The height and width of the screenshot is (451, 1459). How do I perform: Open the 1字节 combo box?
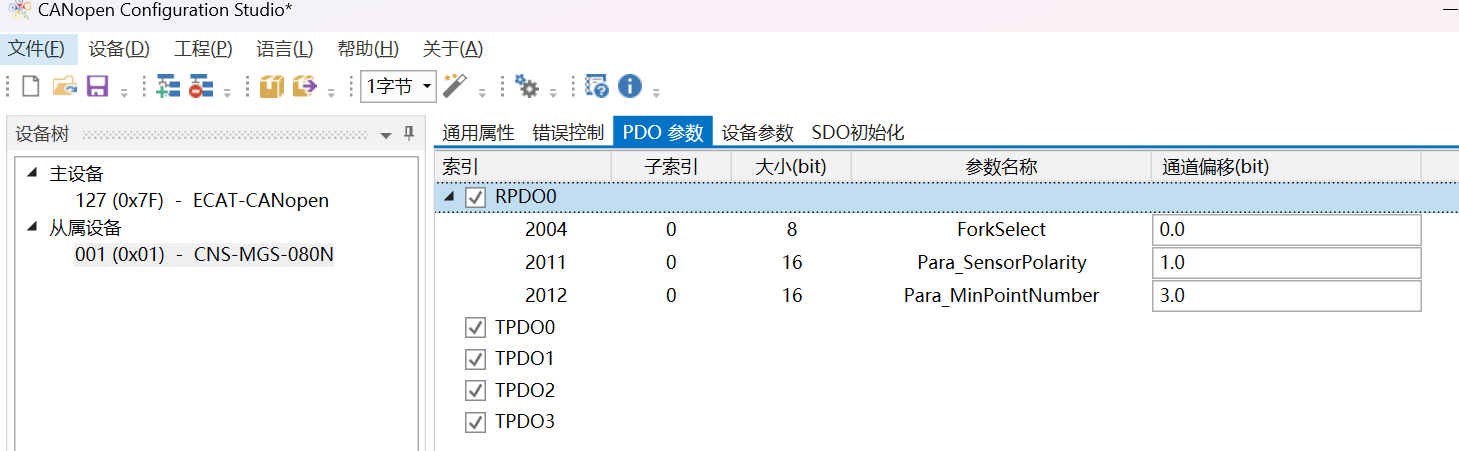(x=398, y=87)
